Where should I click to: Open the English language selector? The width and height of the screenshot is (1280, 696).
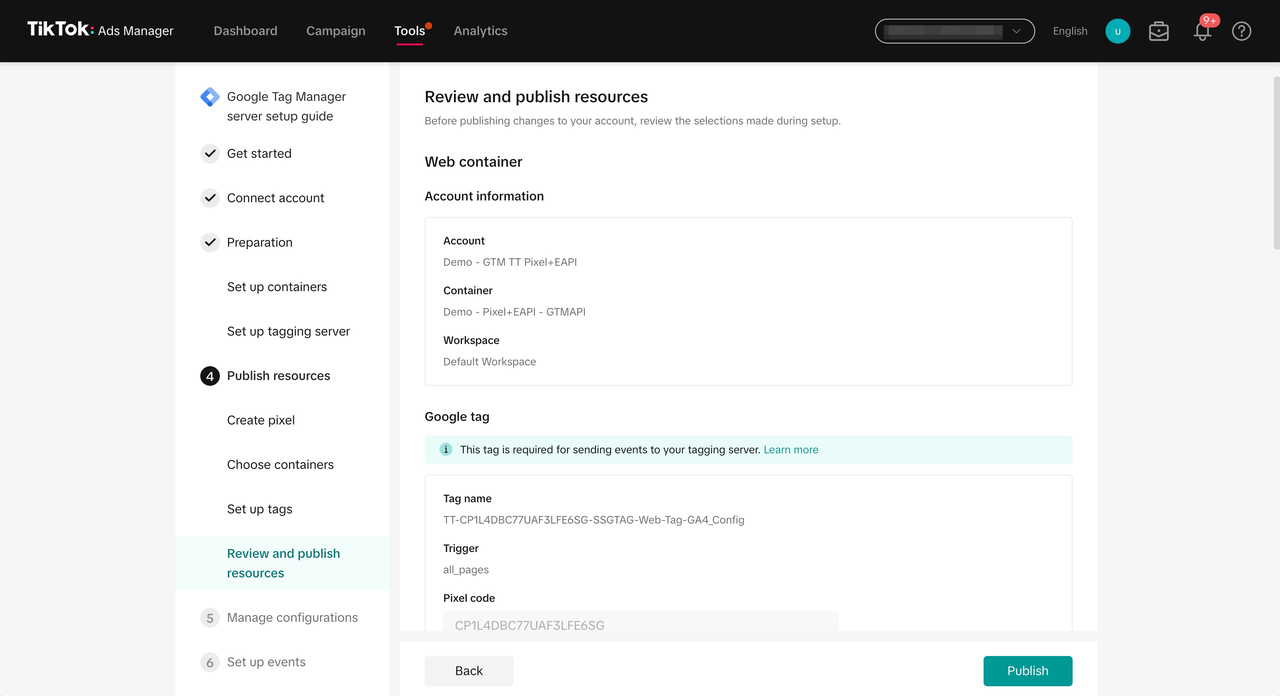point(1069,31)
